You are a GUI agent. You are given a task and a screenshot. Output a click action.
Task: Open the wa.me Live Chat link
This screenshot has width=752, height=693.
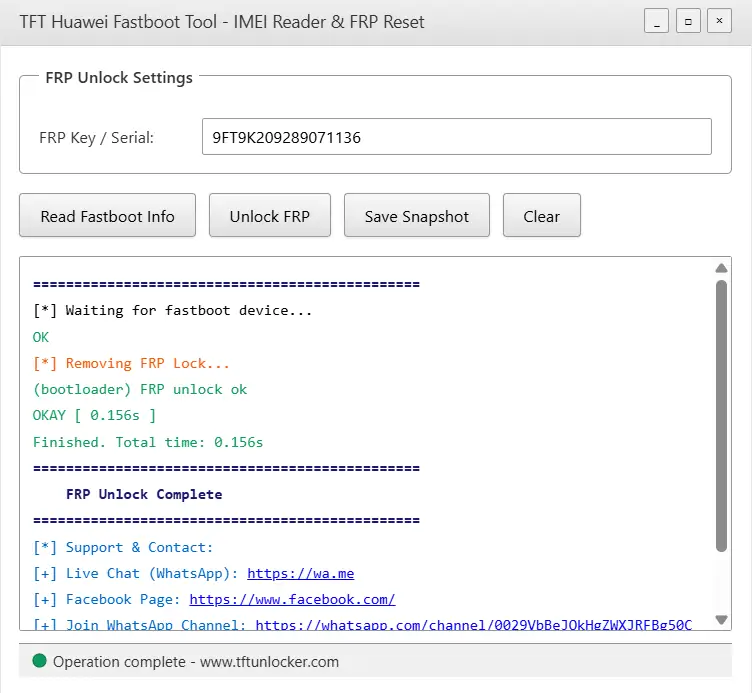pyautogui.click(x=300, y=573)
